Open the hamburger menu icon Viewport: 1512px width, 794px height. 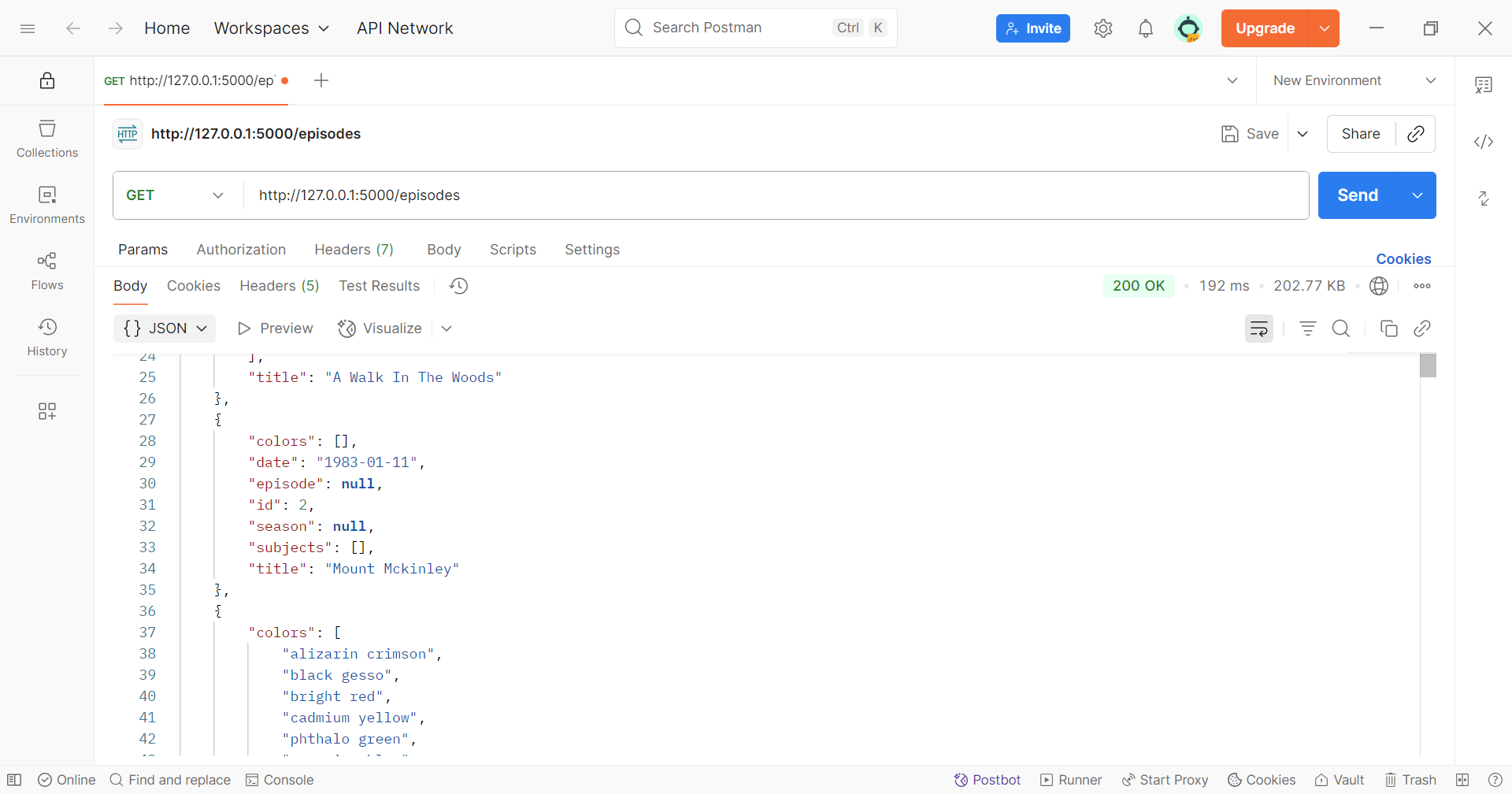[28, 28]
